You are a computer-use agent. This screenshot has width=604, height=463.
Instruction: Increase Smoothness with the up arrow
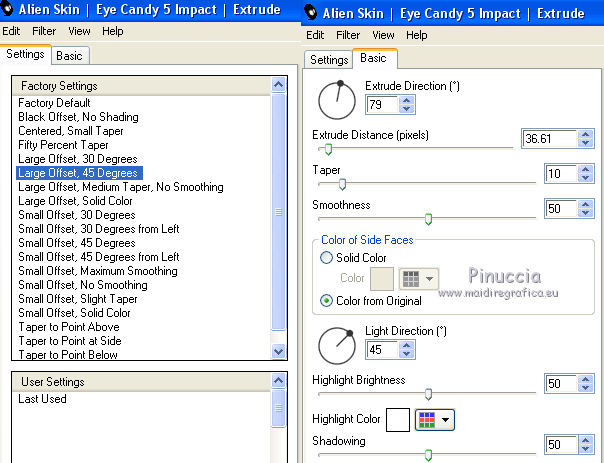pyautogui.click(x=586, y=204)
